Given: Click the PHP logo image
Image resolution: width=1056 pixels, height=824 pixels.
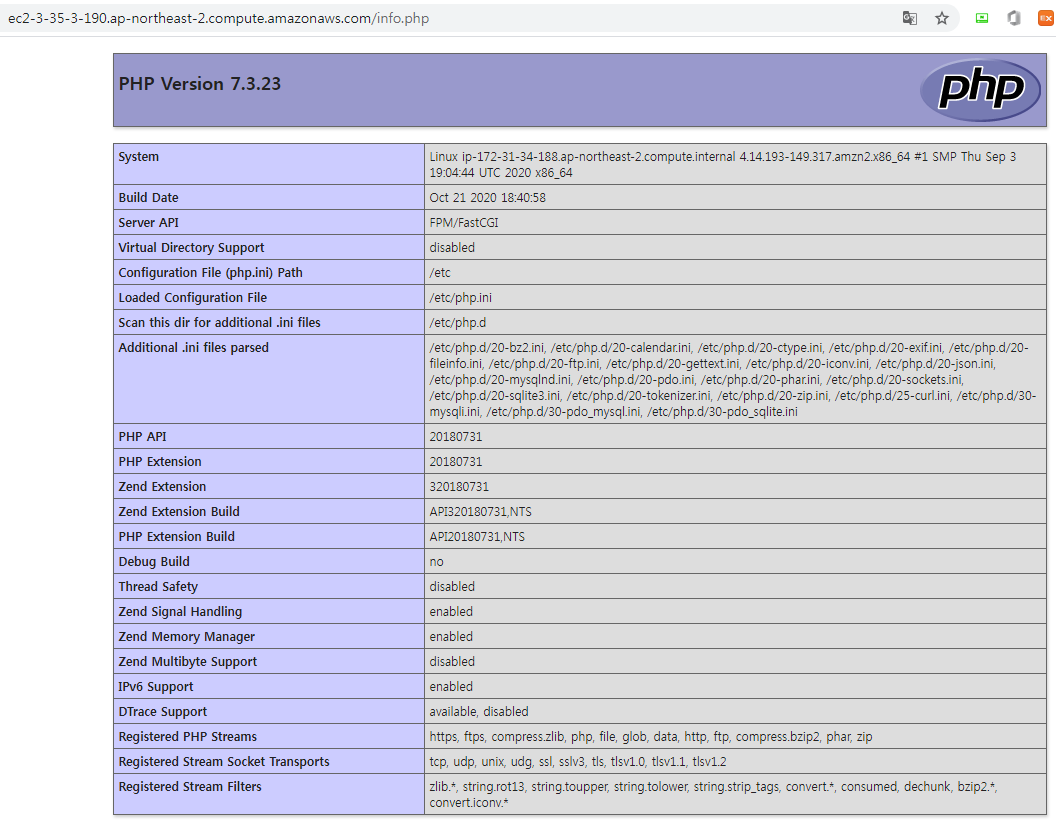Looking at the screenshot, I should (981, 90).
